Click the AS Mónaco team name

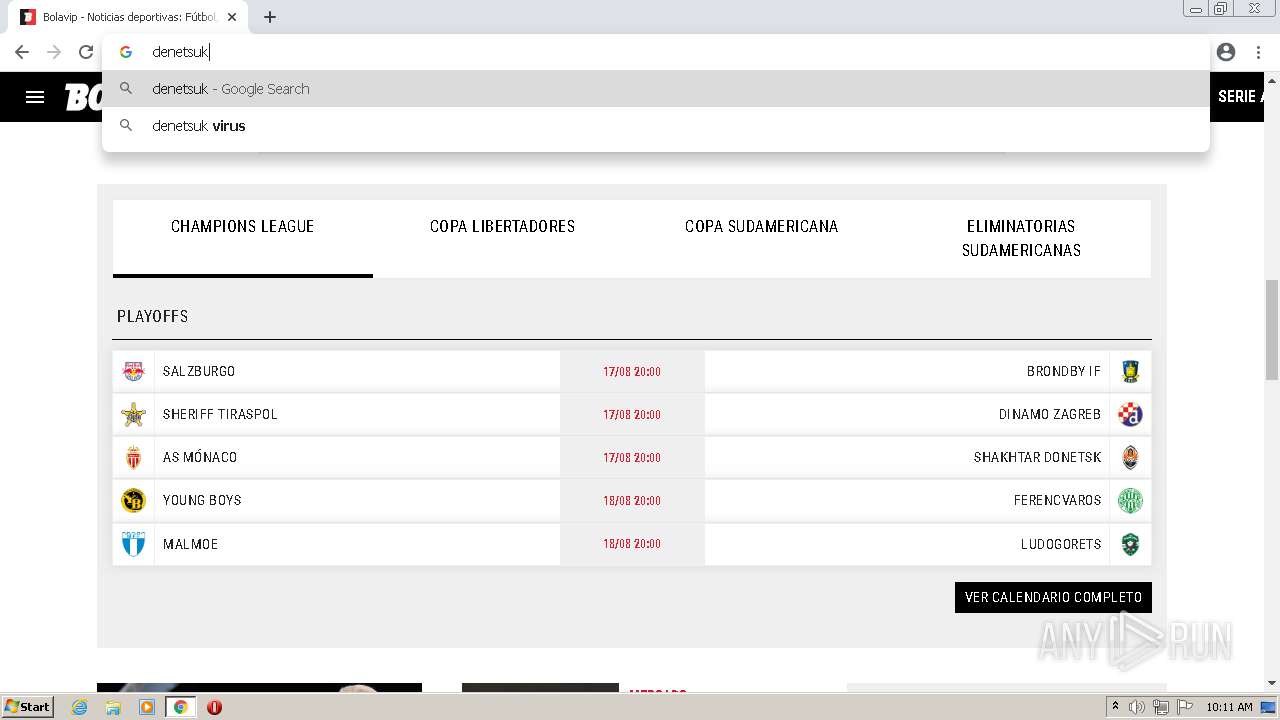[200, 457]
